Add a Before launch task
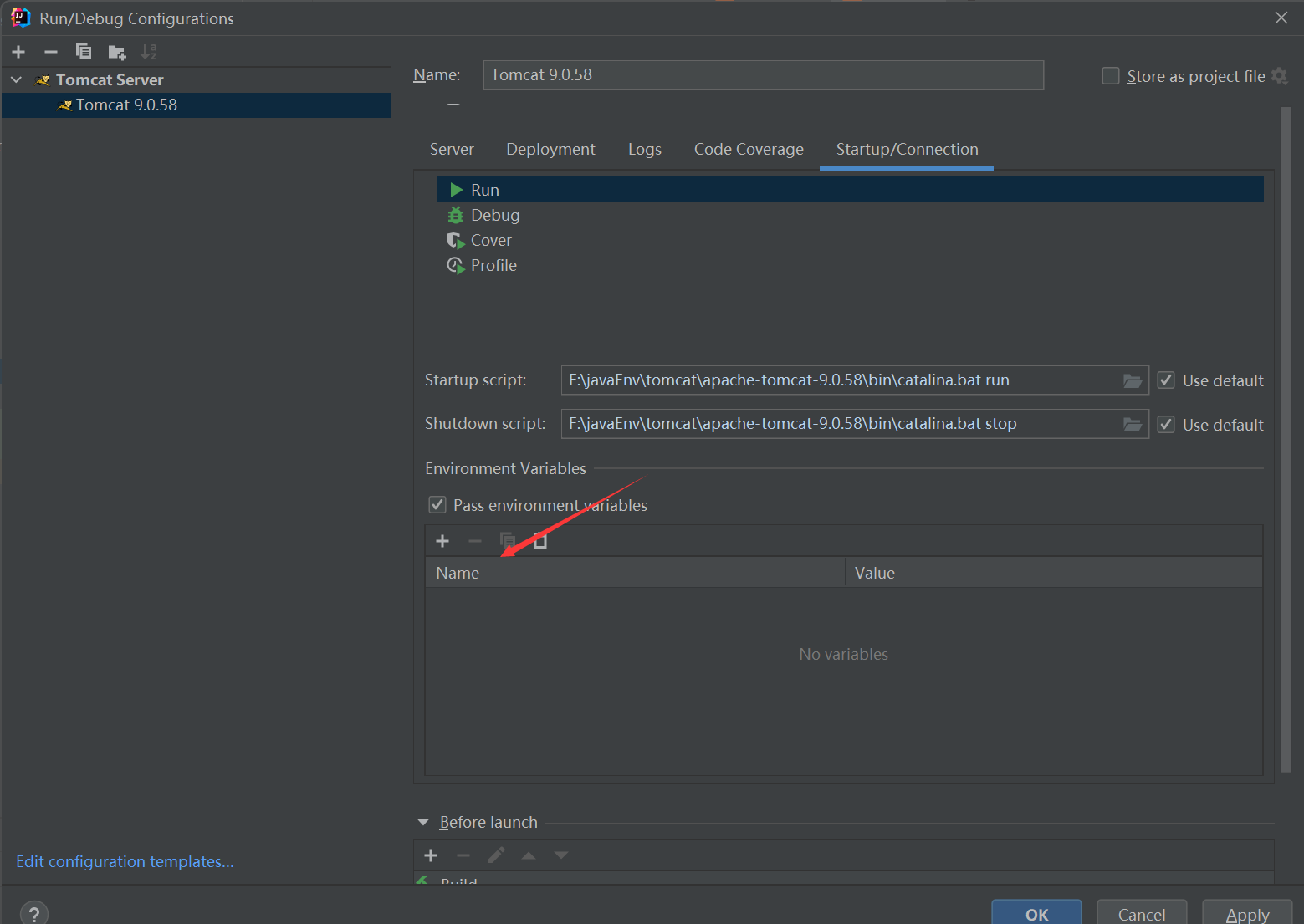 point(431,855)
